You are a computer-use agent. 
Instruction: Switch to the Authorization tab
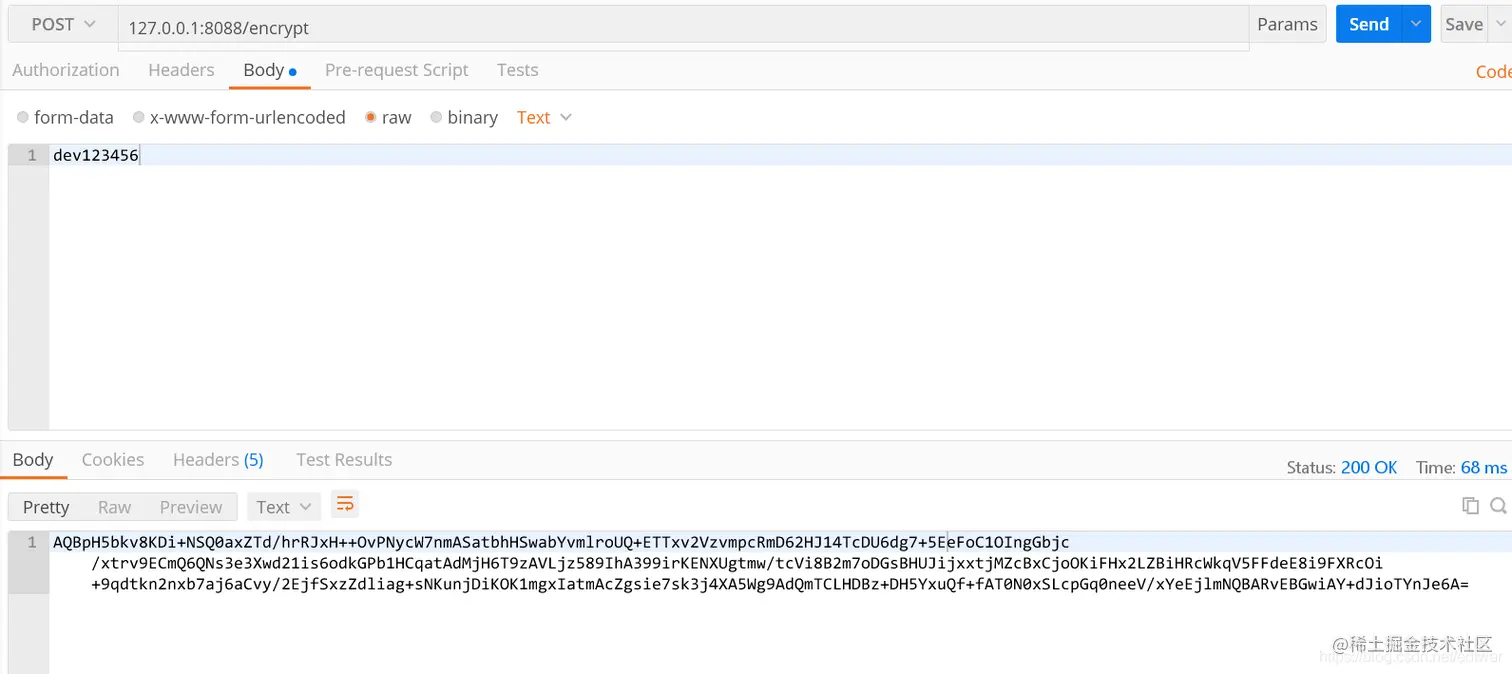(66, 70)
